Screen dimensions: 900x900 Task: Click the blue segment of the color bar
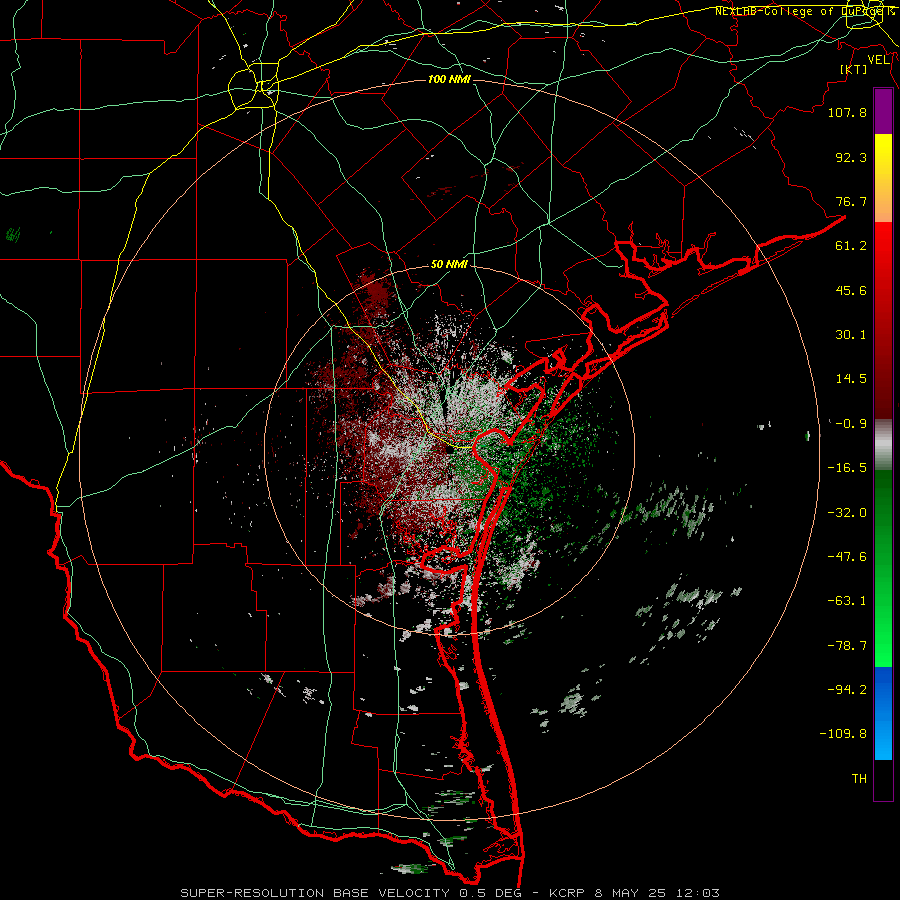[883, 713]
